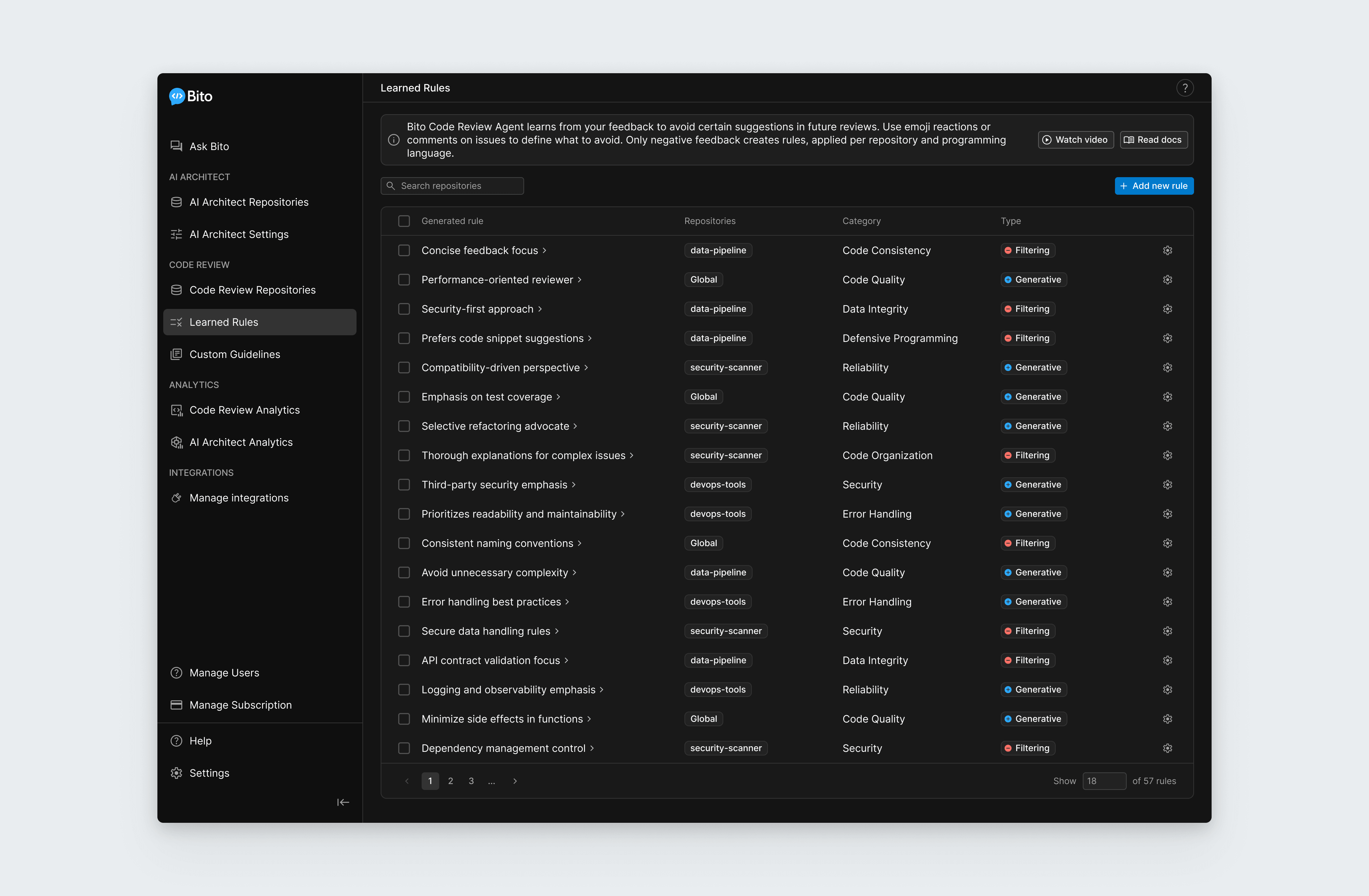The height and width of the screenshot is (896, 1369).
Task: Click the Watch video button
Action: [1075, 140]
